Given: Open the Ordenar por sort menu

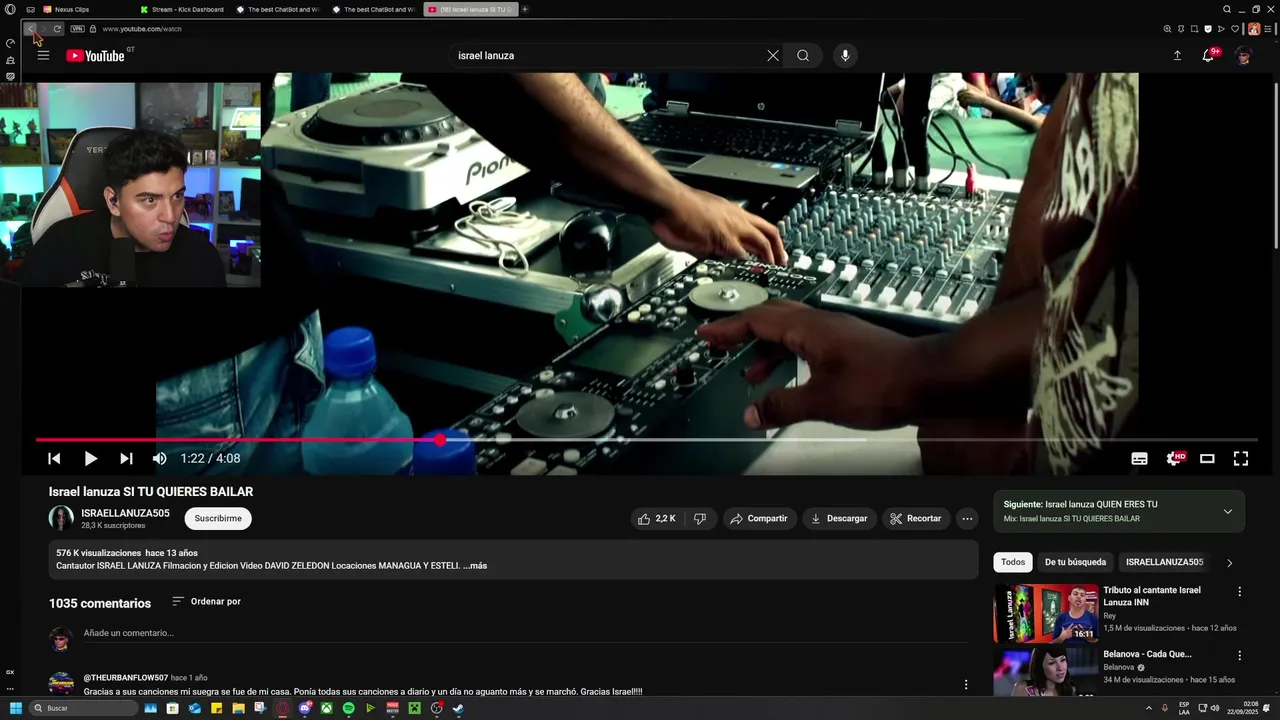Looking at the screenshot, I should click(x=206, y=601).
